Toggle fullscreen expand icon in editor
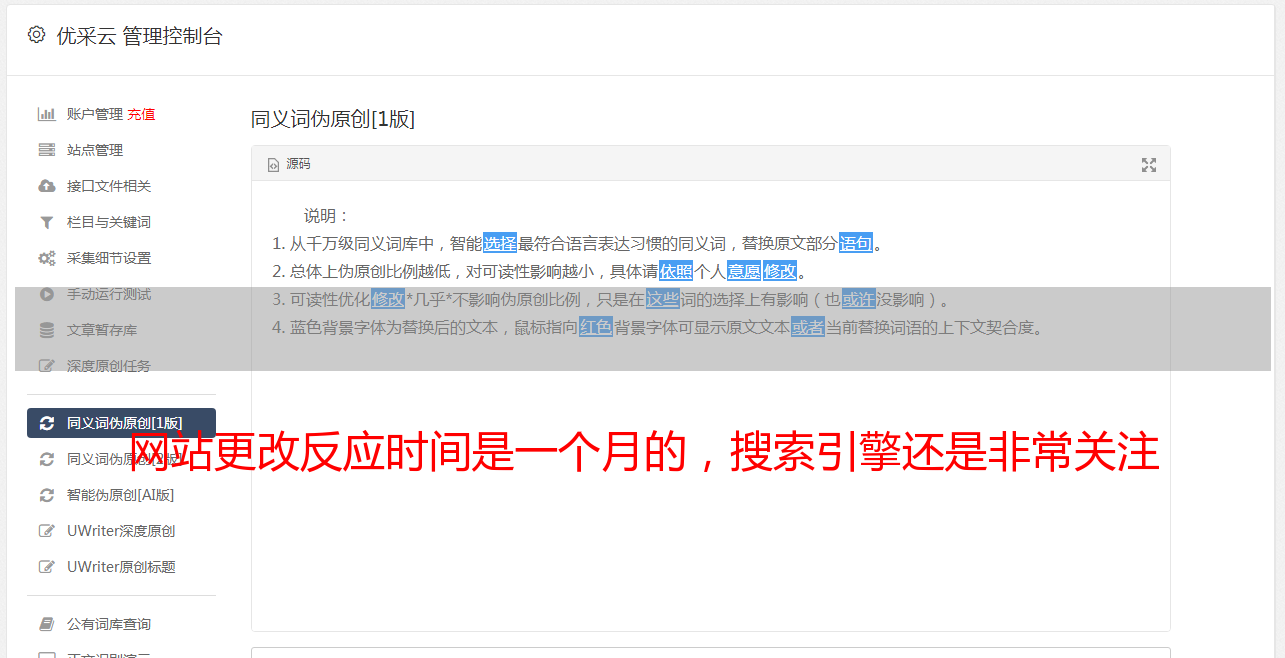This screenshot has width=1285, height=658. (x=1149, y=165)
